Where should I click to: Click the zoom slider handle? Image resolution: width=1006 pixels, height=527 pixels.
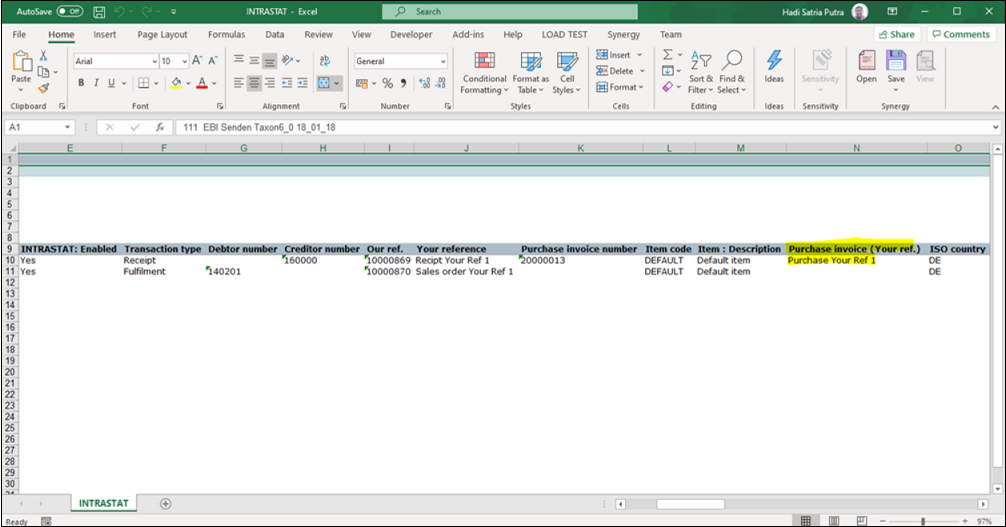(x=923, y=521)
